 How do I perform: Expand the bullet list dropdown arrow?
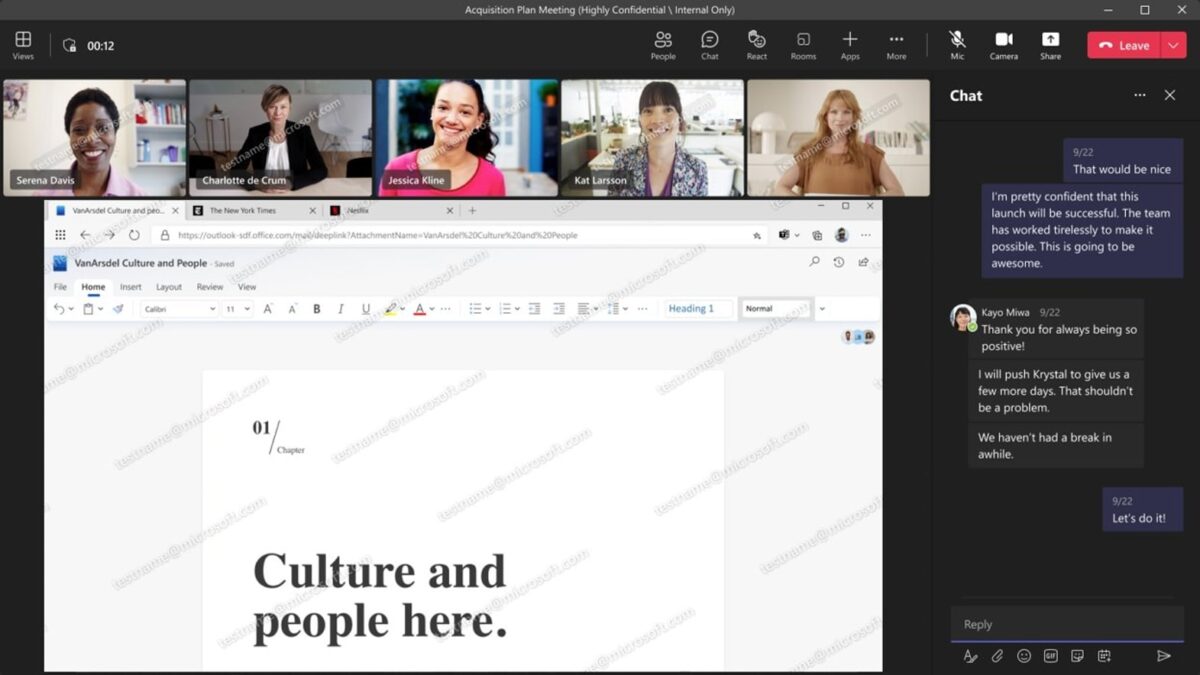click(490, 308)
